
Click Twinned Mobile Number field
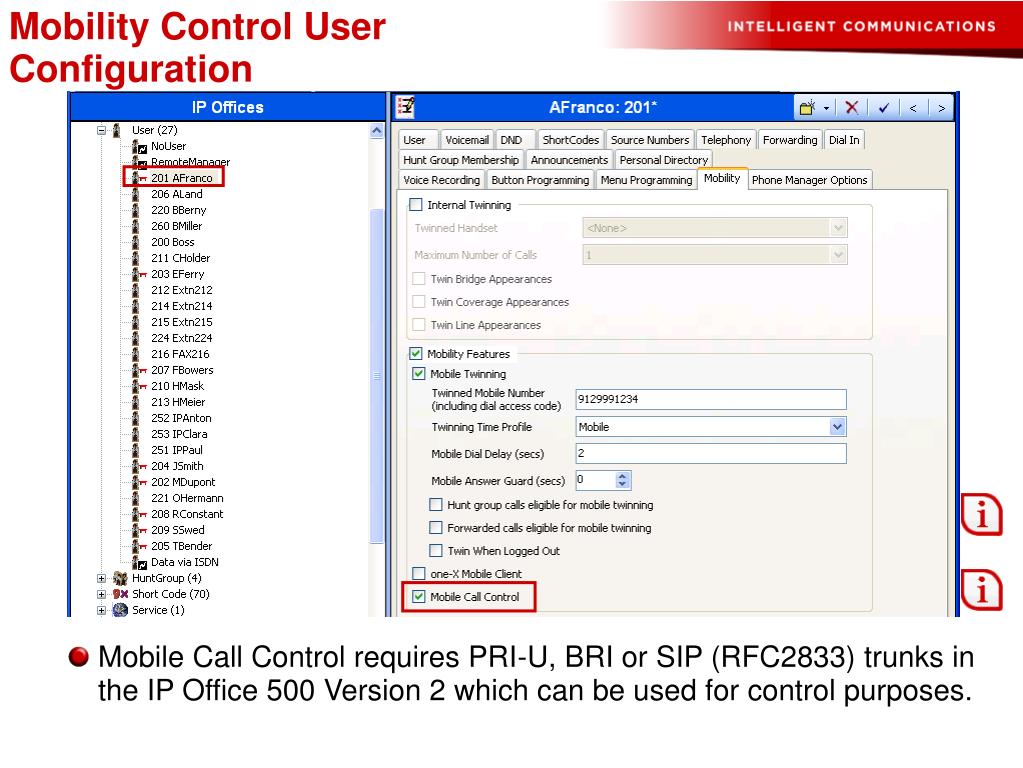(x=711, y=399)
